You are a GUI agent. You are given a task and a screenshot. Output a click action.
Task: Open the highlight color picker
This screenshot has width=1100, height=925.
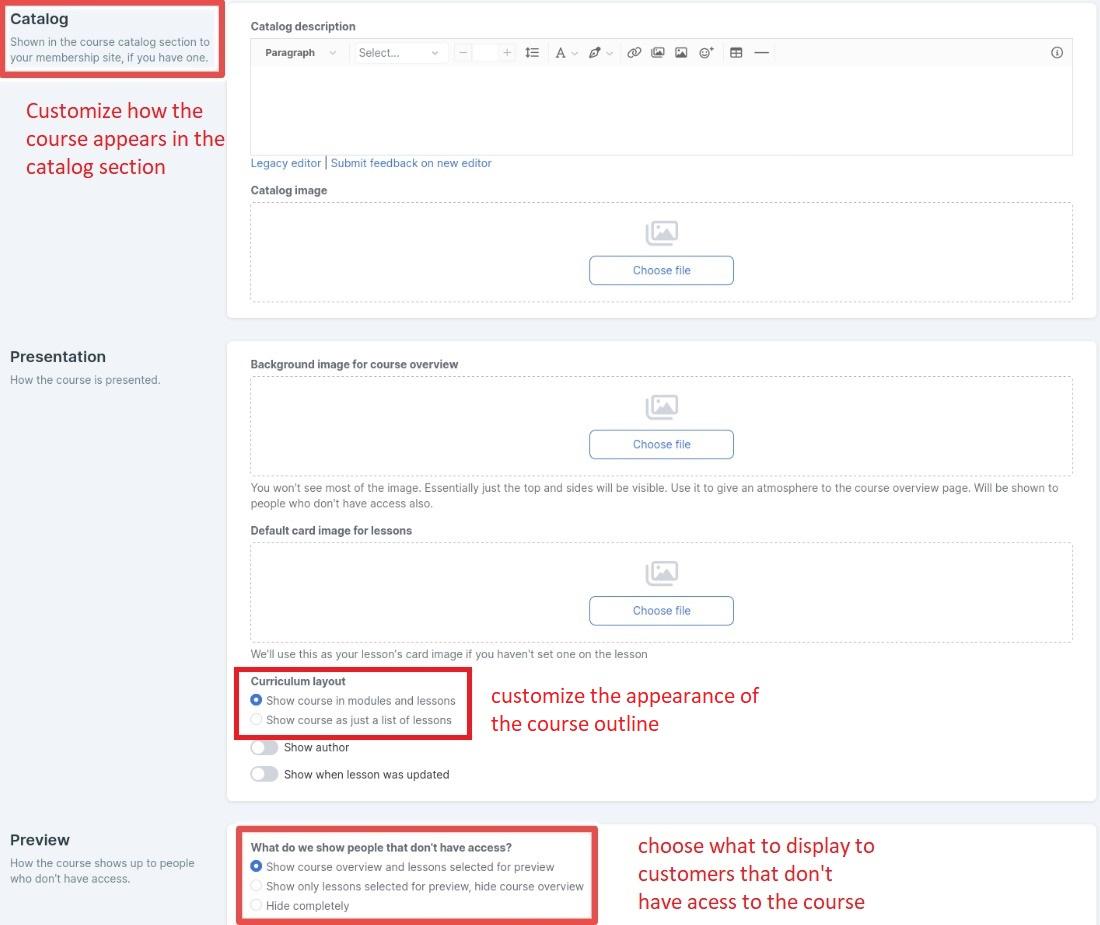[600, 53]
